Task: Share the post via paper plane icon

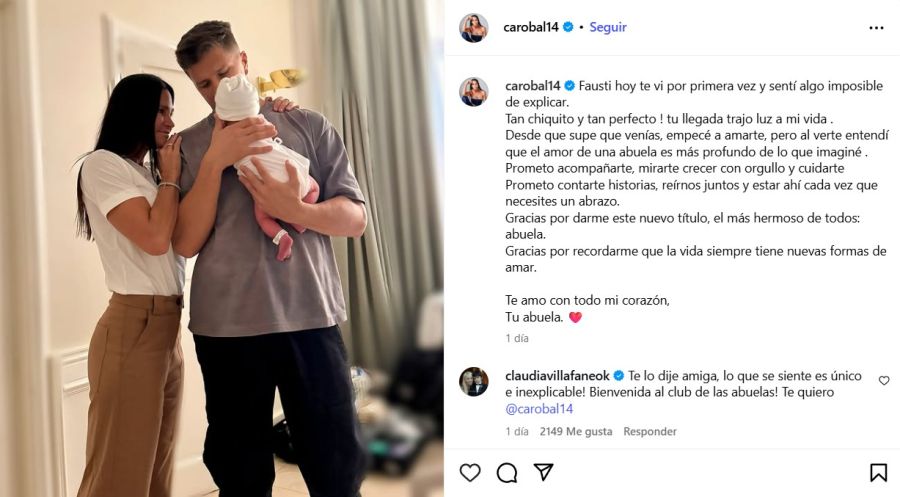Action: pos(543,472)
